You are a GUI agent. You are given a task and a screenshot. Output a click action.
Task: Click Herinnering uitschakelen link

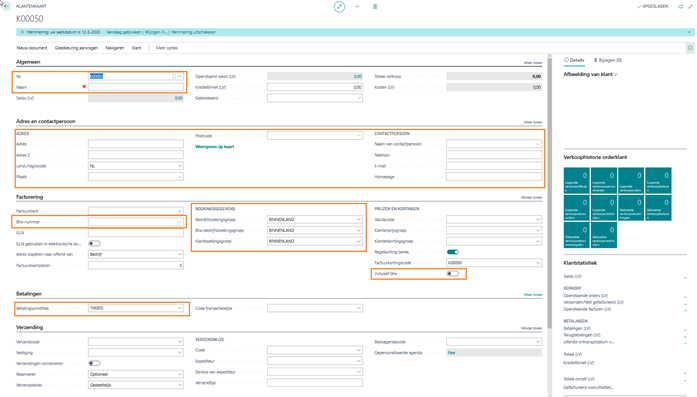pos(193,32)
